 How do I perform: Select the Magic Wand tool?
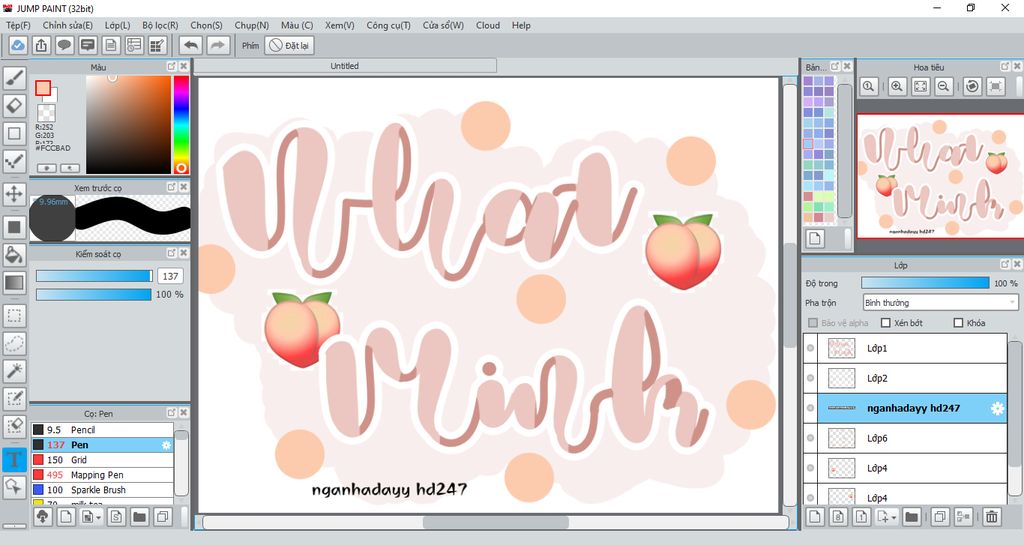pyautogui.click(x=14, y=371)
